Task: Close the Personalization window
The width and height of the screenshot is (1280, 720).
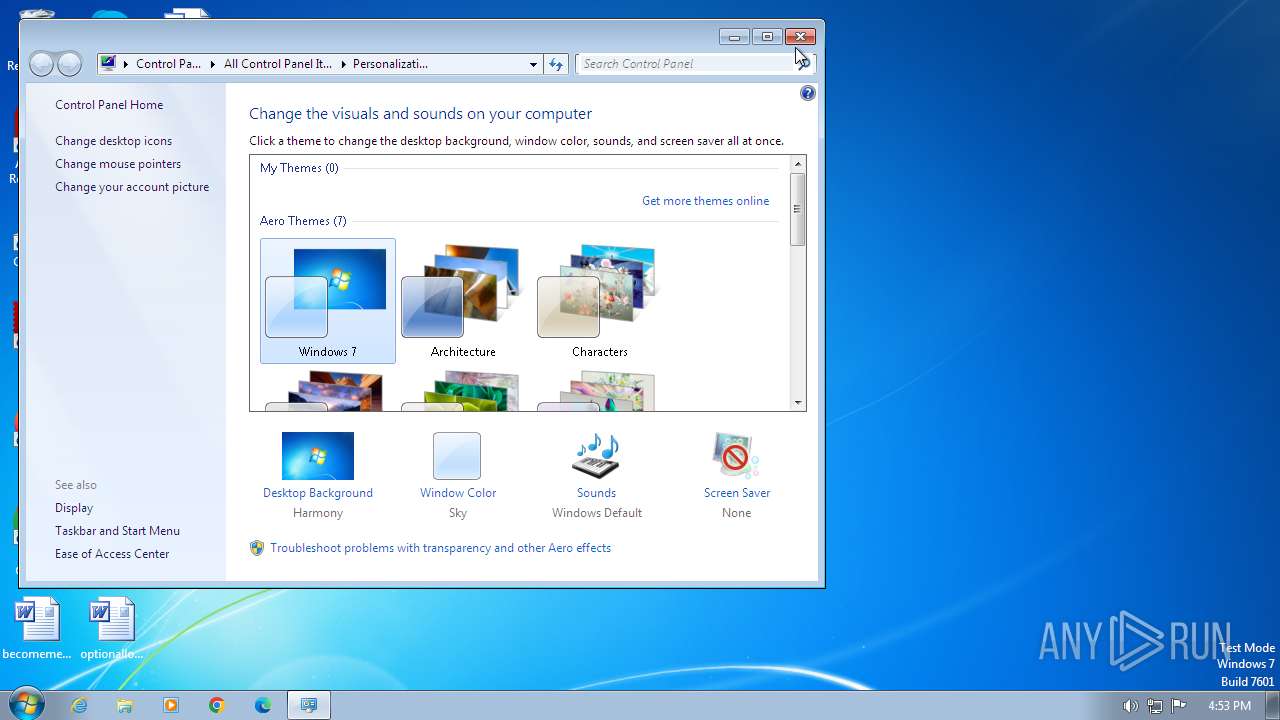Action: [800, 37]
